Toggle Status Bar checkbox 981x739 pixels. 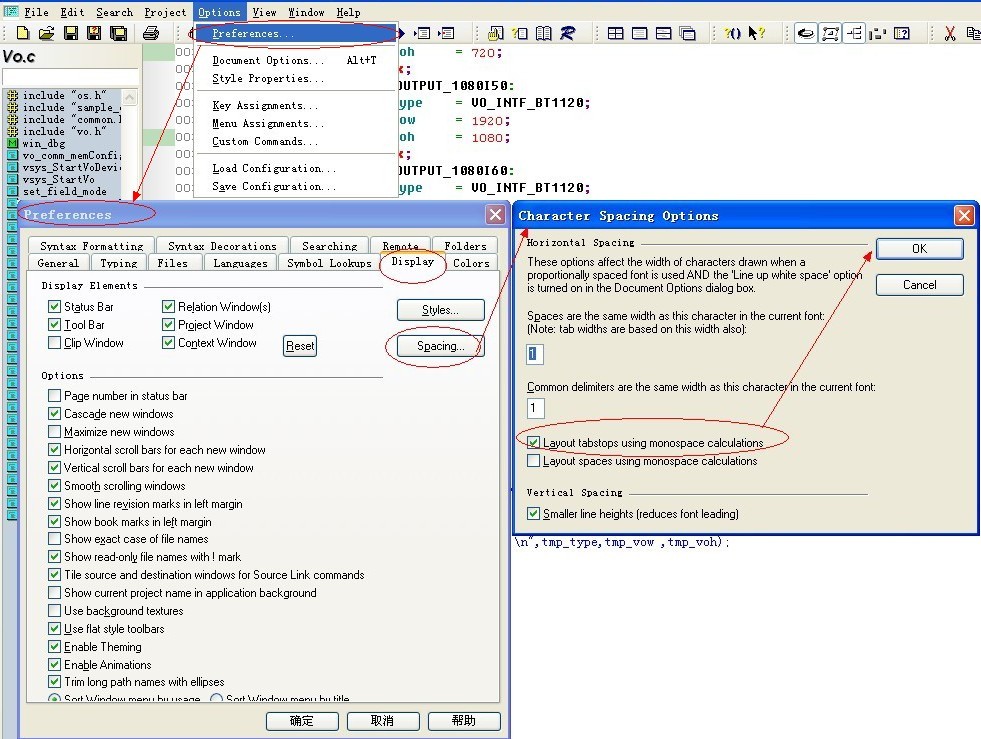[x=54, y=307]
